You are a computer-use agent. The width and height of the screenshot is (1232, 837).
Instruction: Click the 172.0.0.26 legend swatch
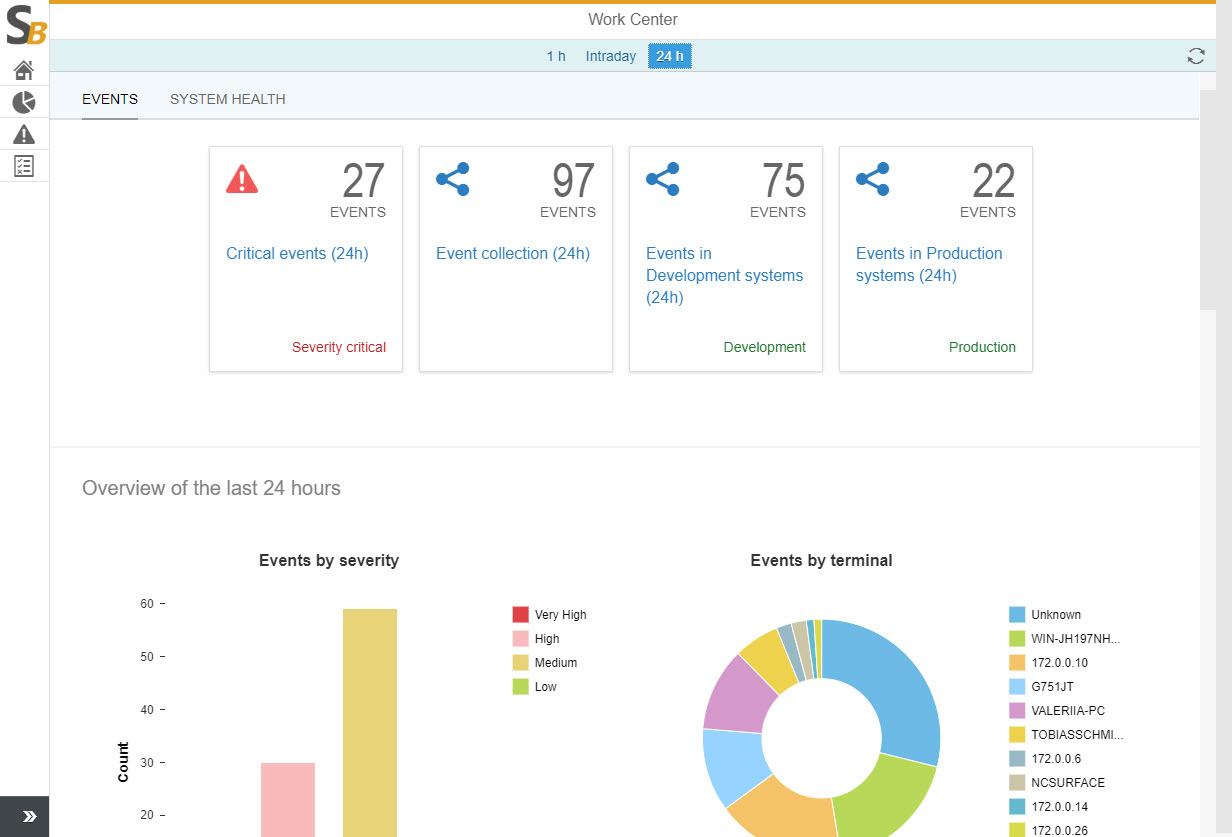coord(1017,830)
